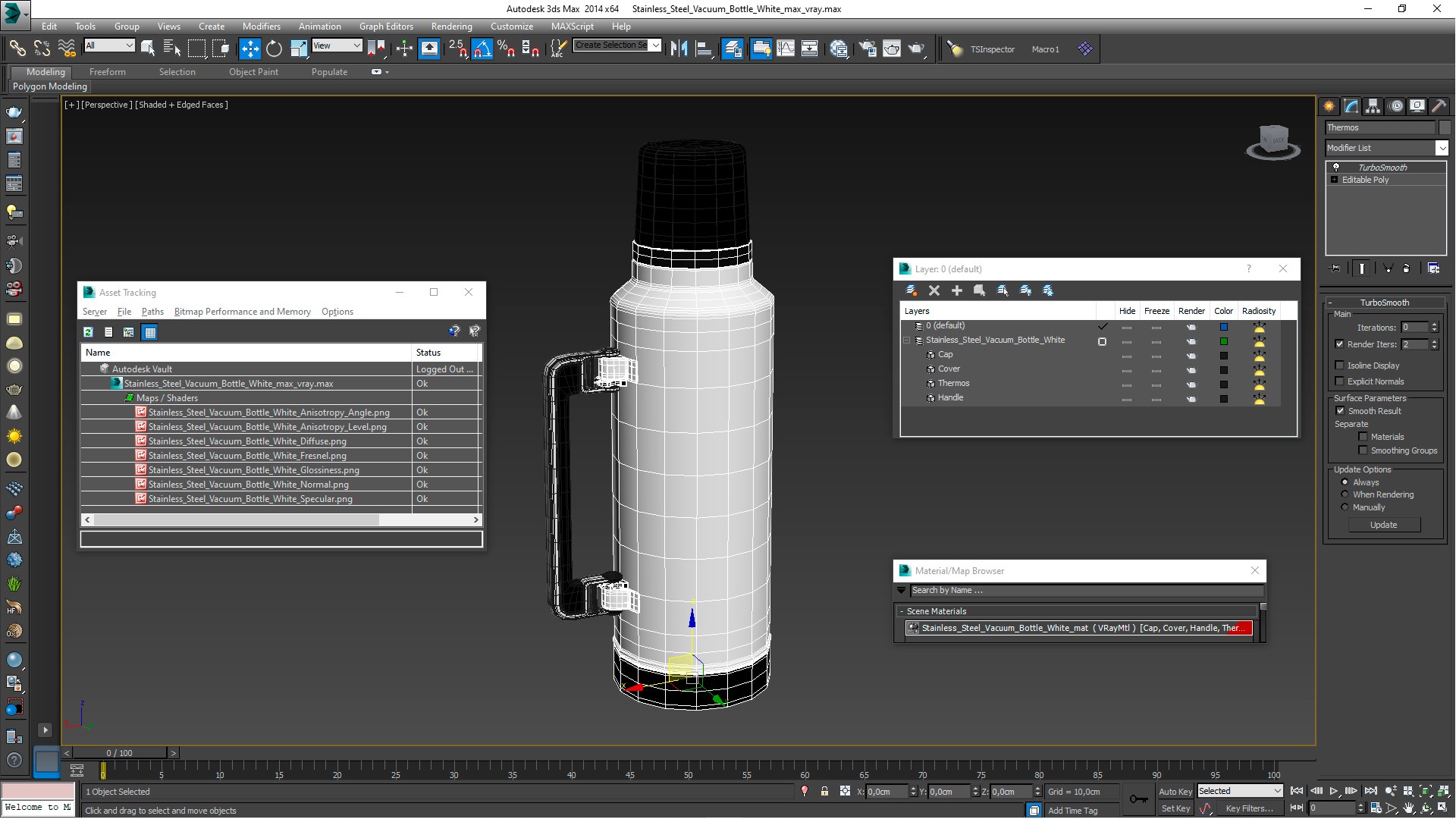
Task: Open the Utilities hammer panel tab
Action: [1439, 106]
